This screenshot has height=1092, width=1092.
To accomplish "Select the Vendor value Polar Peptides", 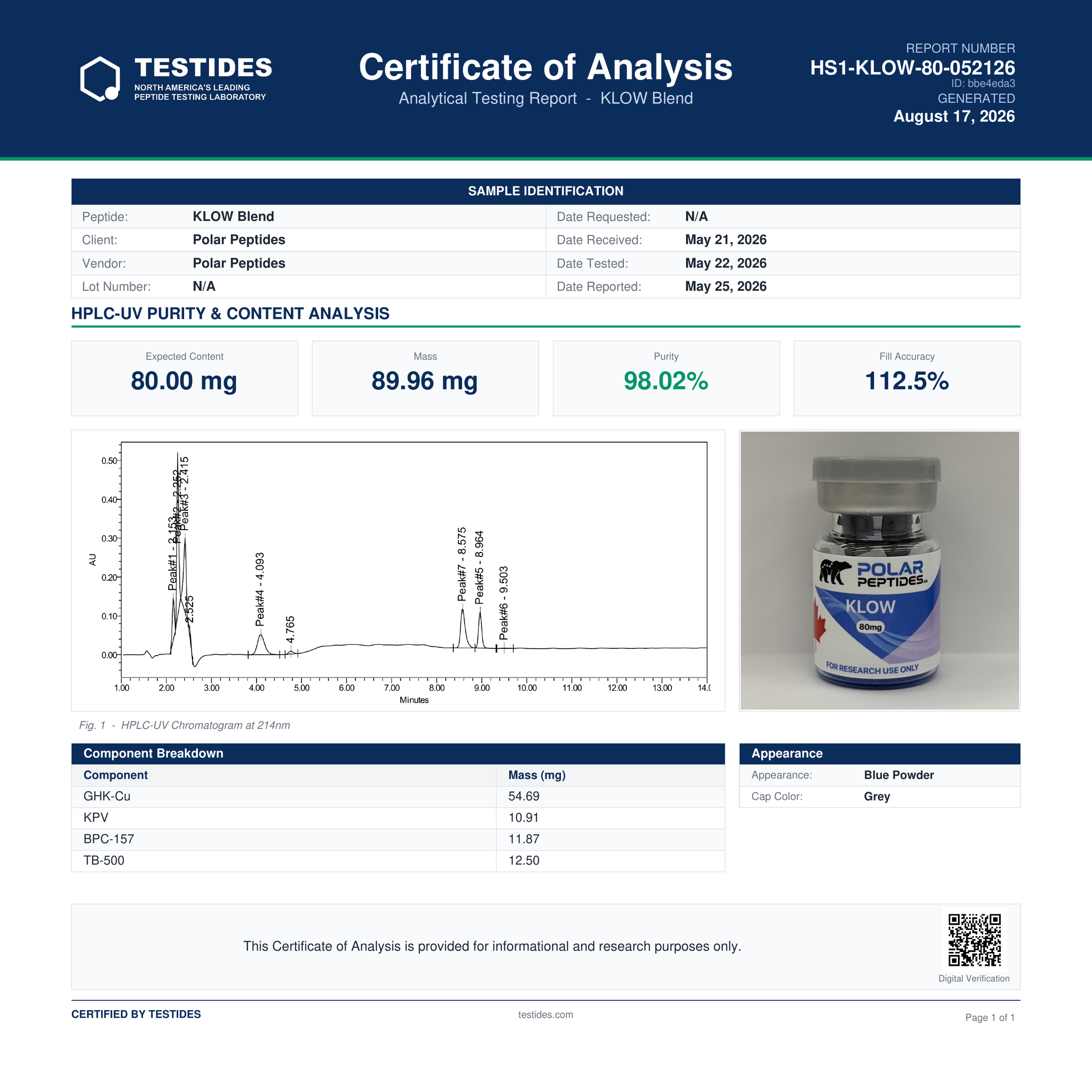I will (x=239, y=264).
